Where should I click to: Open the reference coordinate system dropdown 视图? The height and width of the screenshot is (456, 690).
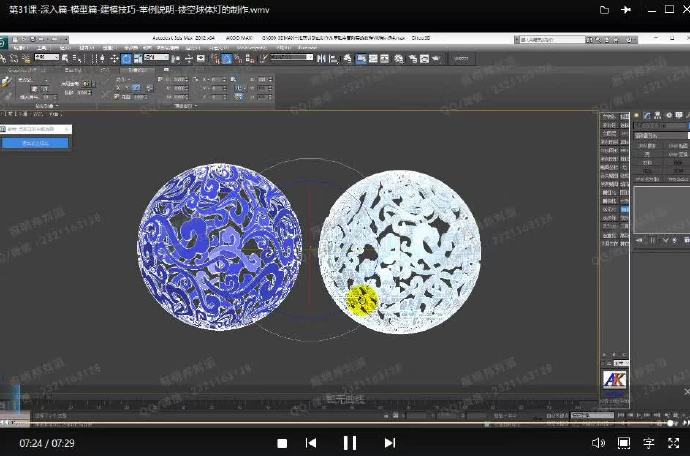point(156,57)
